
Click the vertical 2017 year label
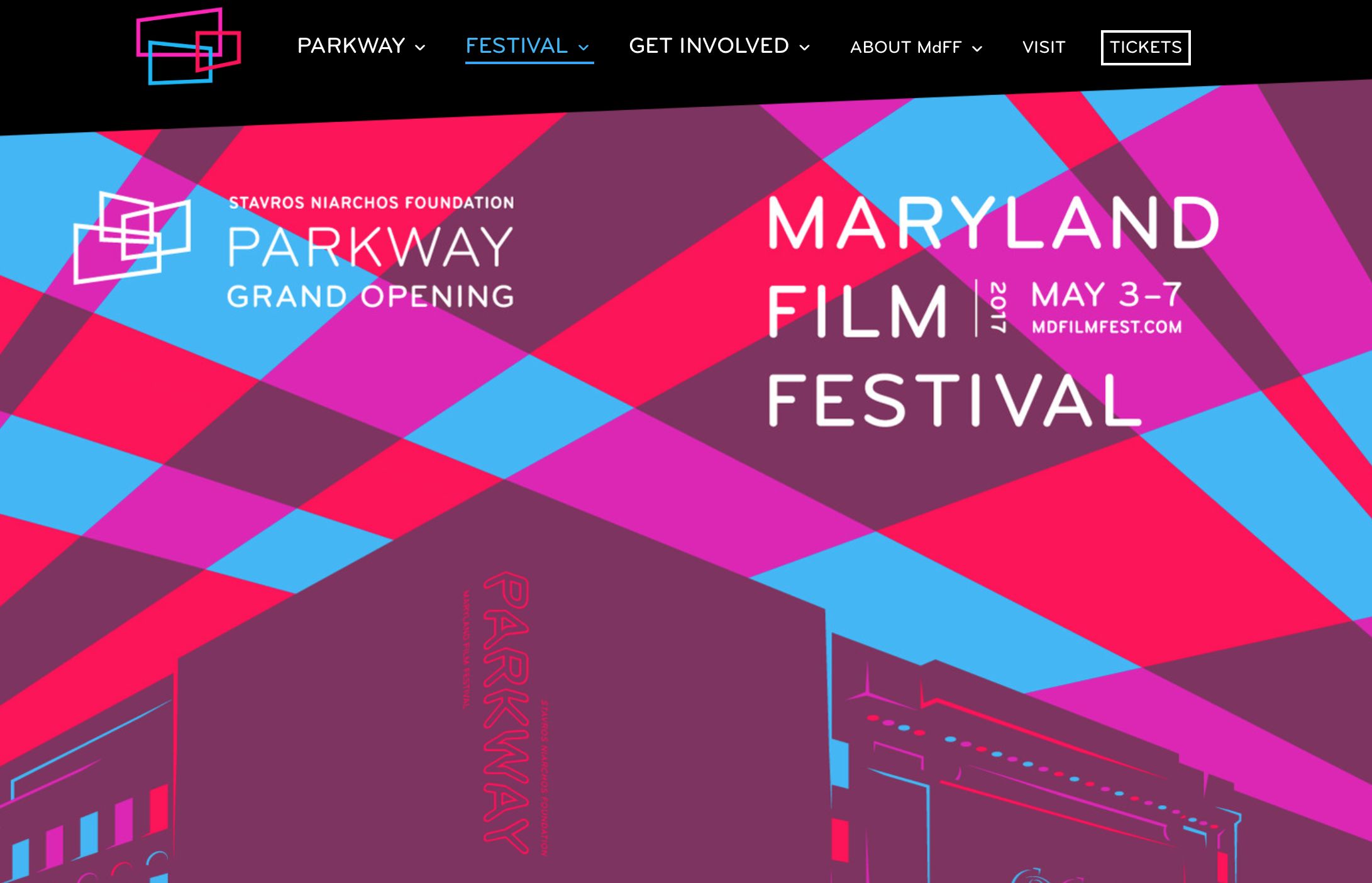[x=998, y=308]
